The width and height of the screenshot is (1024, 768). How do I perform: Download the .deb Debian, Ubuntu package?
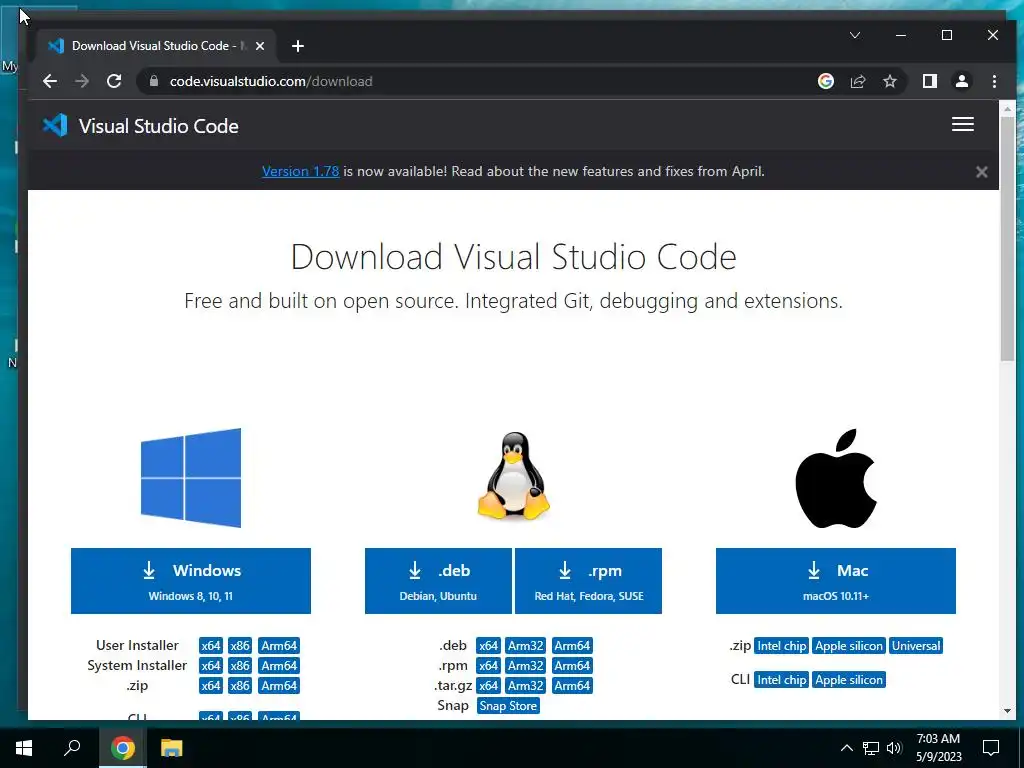[x=438, y=581]
